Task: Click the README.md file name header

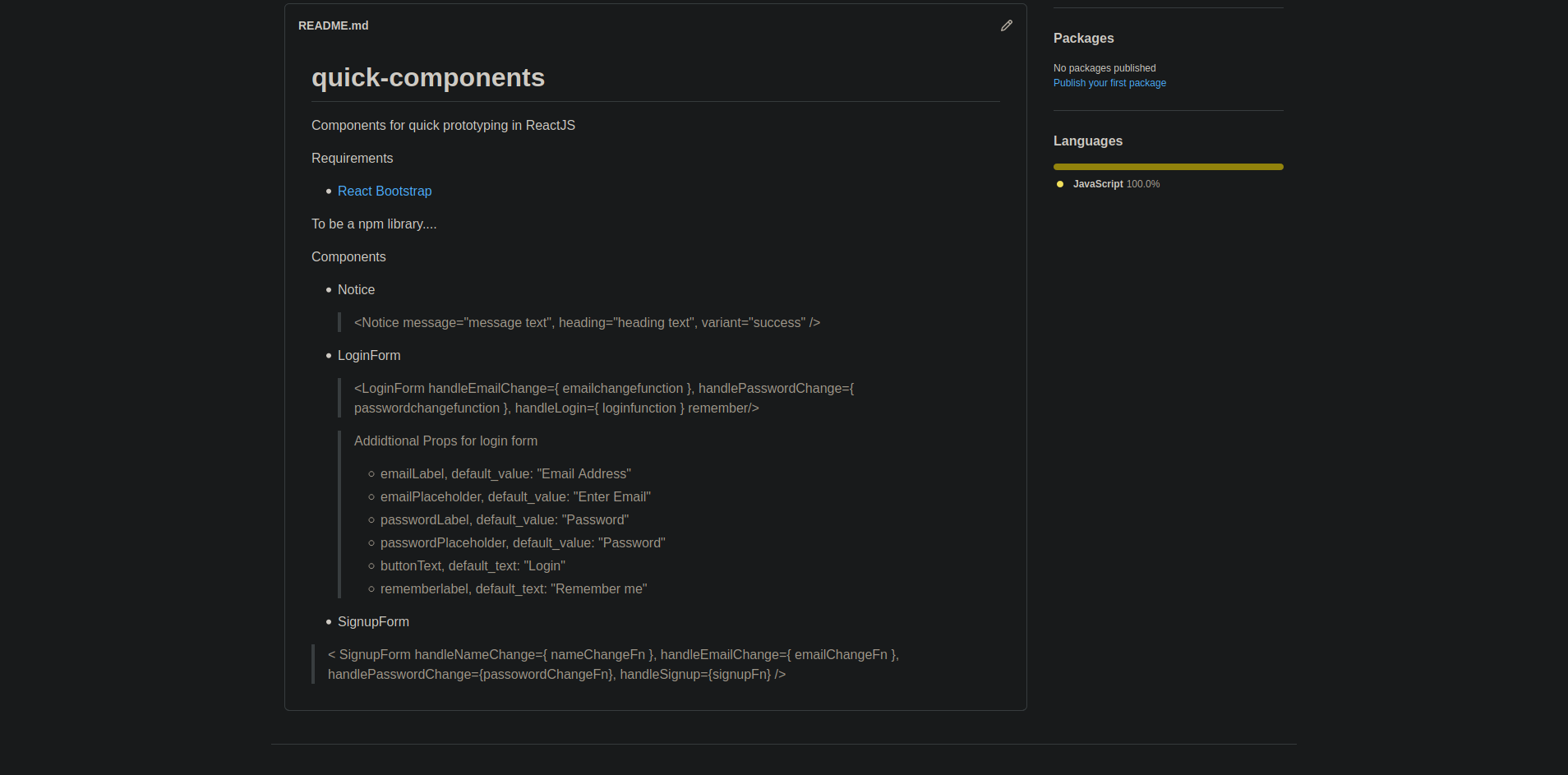Action: [333, 25]
